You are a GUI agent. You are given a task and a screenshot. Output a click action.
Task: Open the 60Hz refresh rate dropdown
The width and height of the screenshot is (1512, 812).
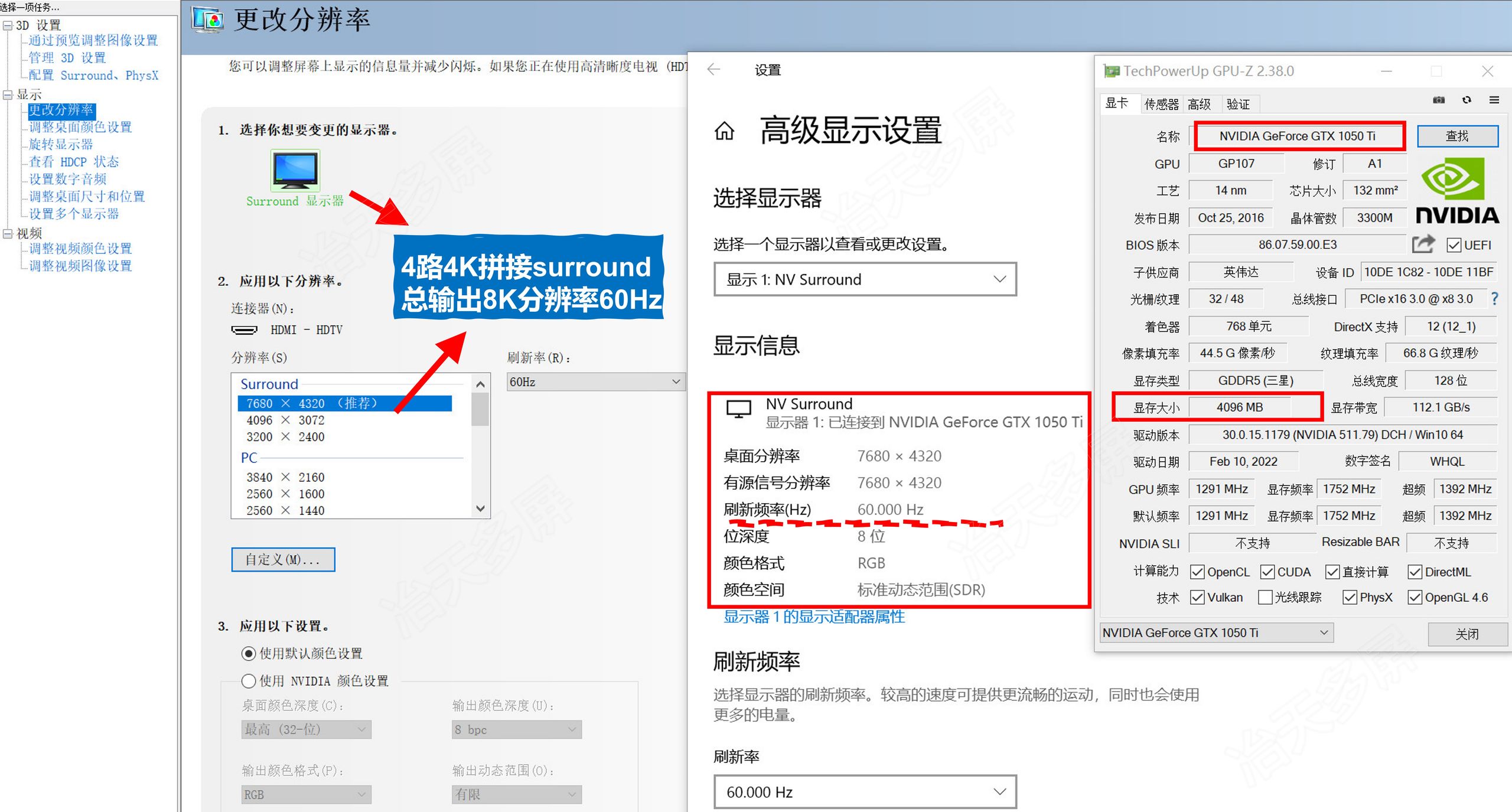tap(595, 382)
